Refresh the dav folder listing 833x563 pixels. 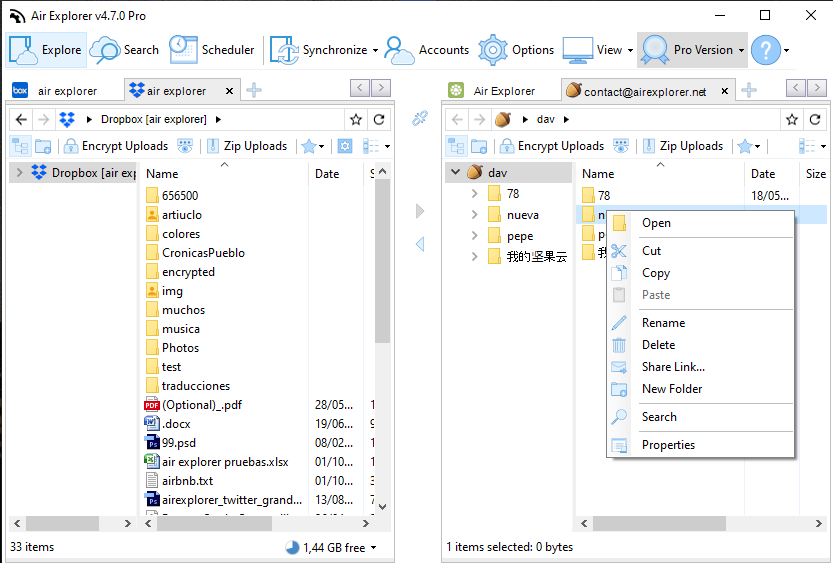815,120
